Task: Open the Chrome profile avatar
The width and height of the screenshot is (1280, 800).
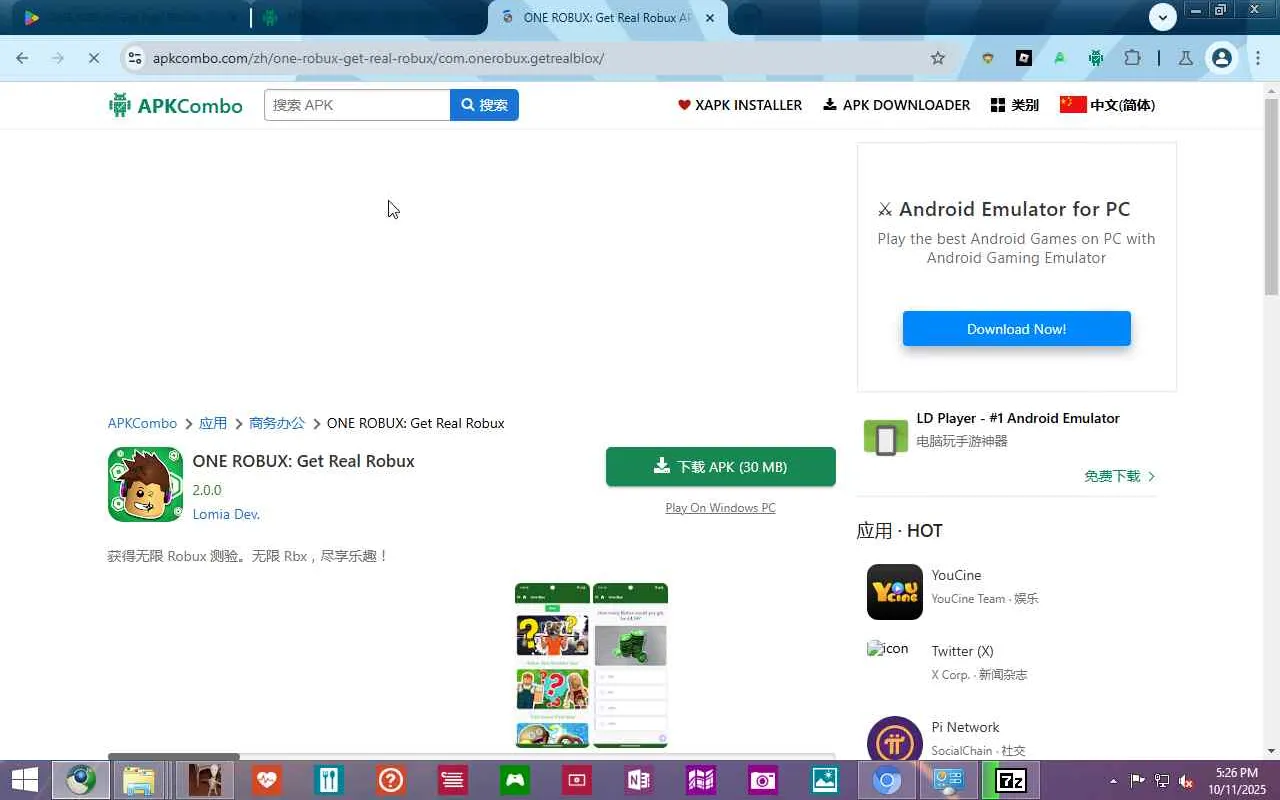Action: point(1221,58)
